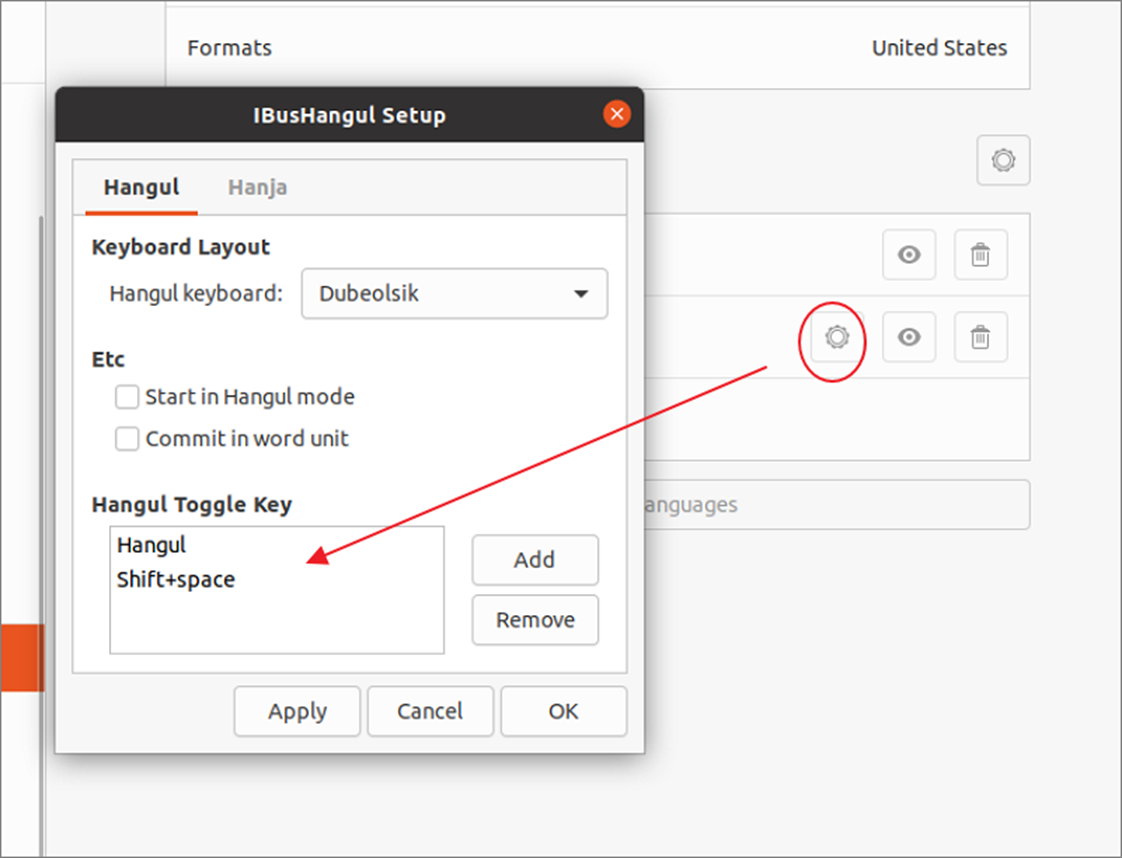1122x858 pixels.
Task: Open preferences gear of the second input source
Action: coord(836,337)
